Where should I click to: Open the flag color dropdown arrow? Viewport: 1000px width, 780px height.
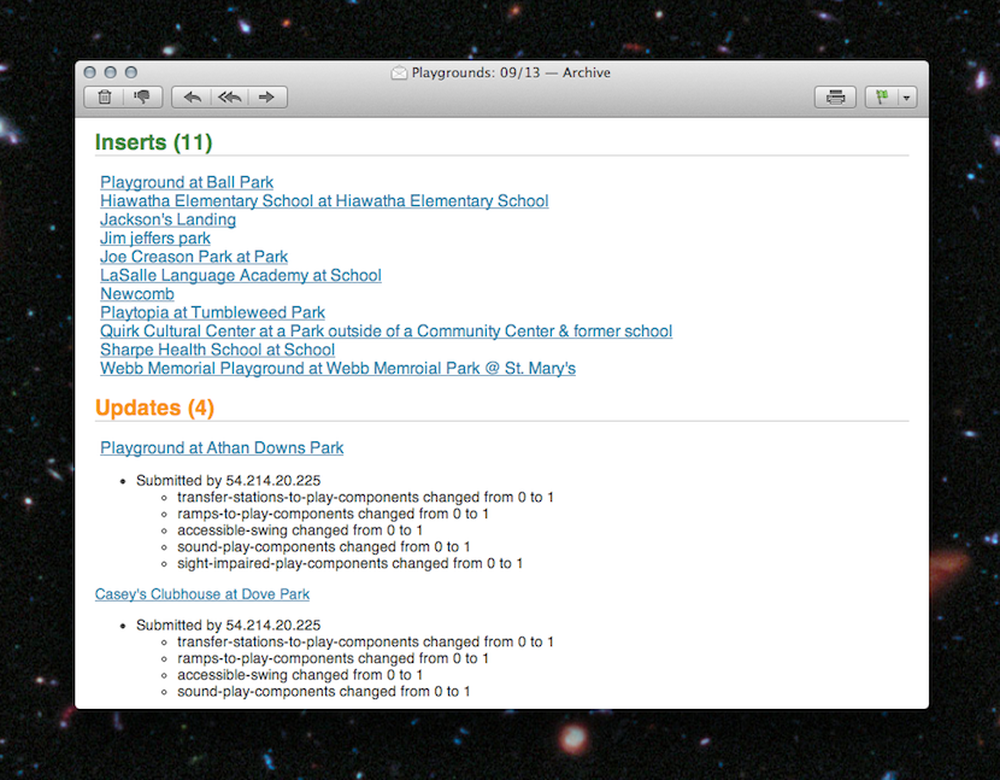(907, 98)
